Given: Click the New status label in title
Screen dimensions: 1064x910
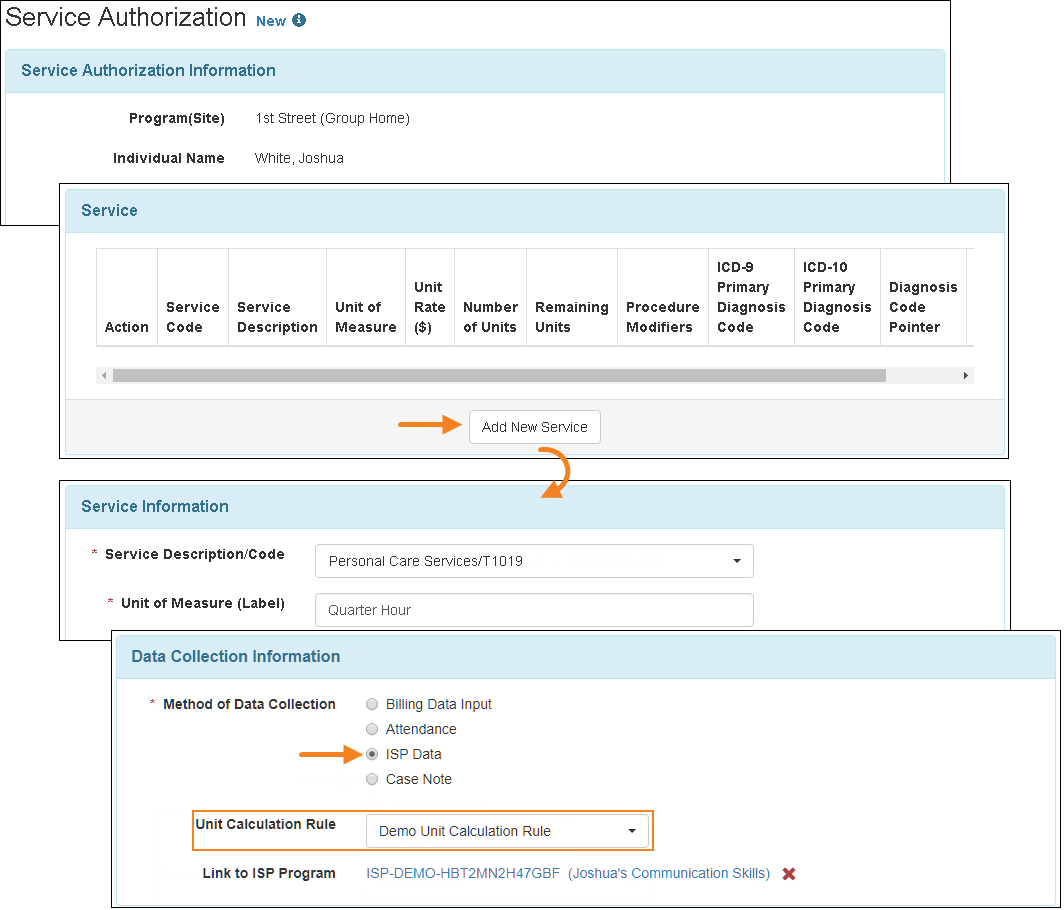Looking at the screenshot, I should 271,21.
